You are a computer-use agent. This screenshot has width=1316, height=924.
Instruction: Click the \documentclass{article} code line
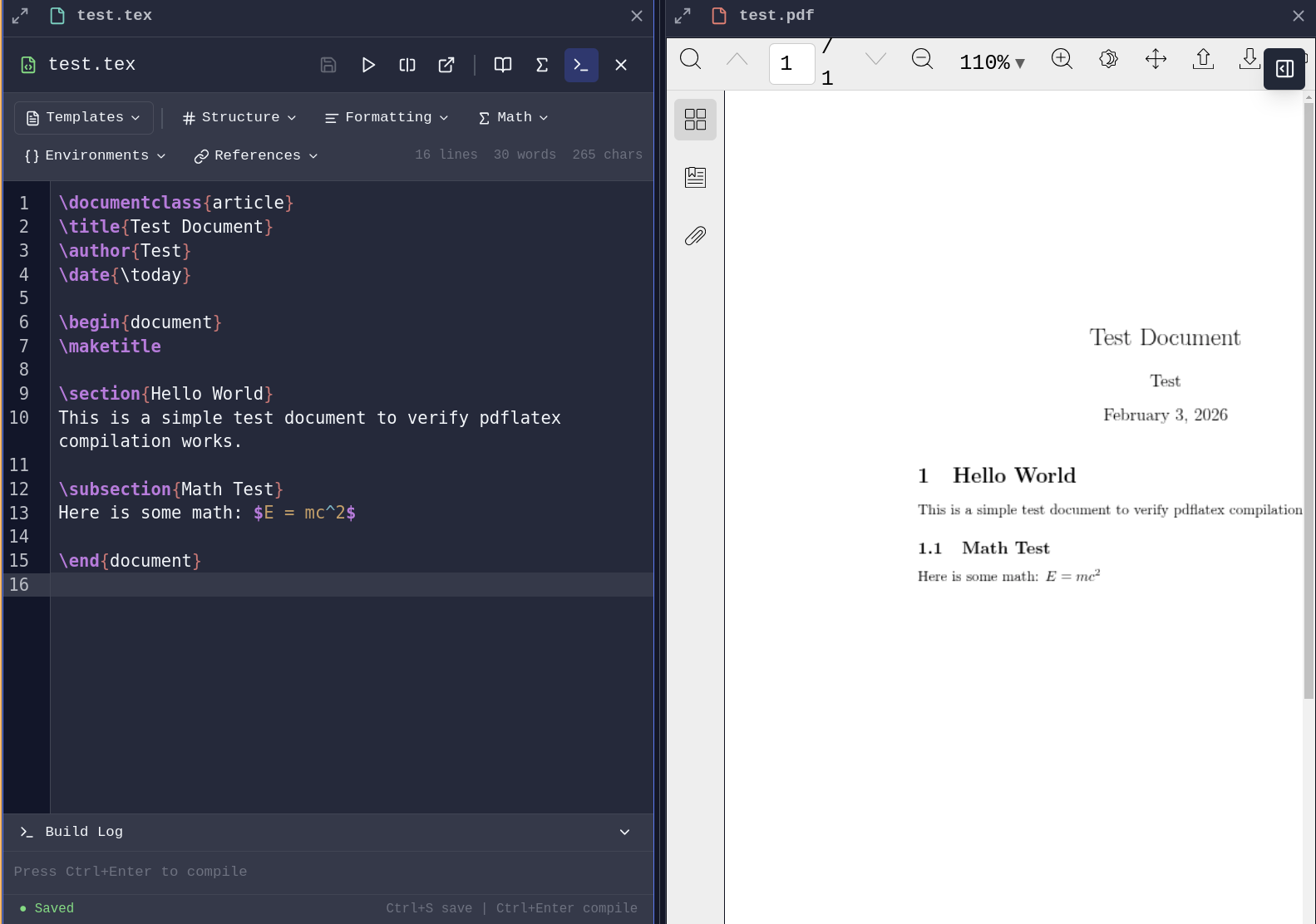tap(176, 203)
